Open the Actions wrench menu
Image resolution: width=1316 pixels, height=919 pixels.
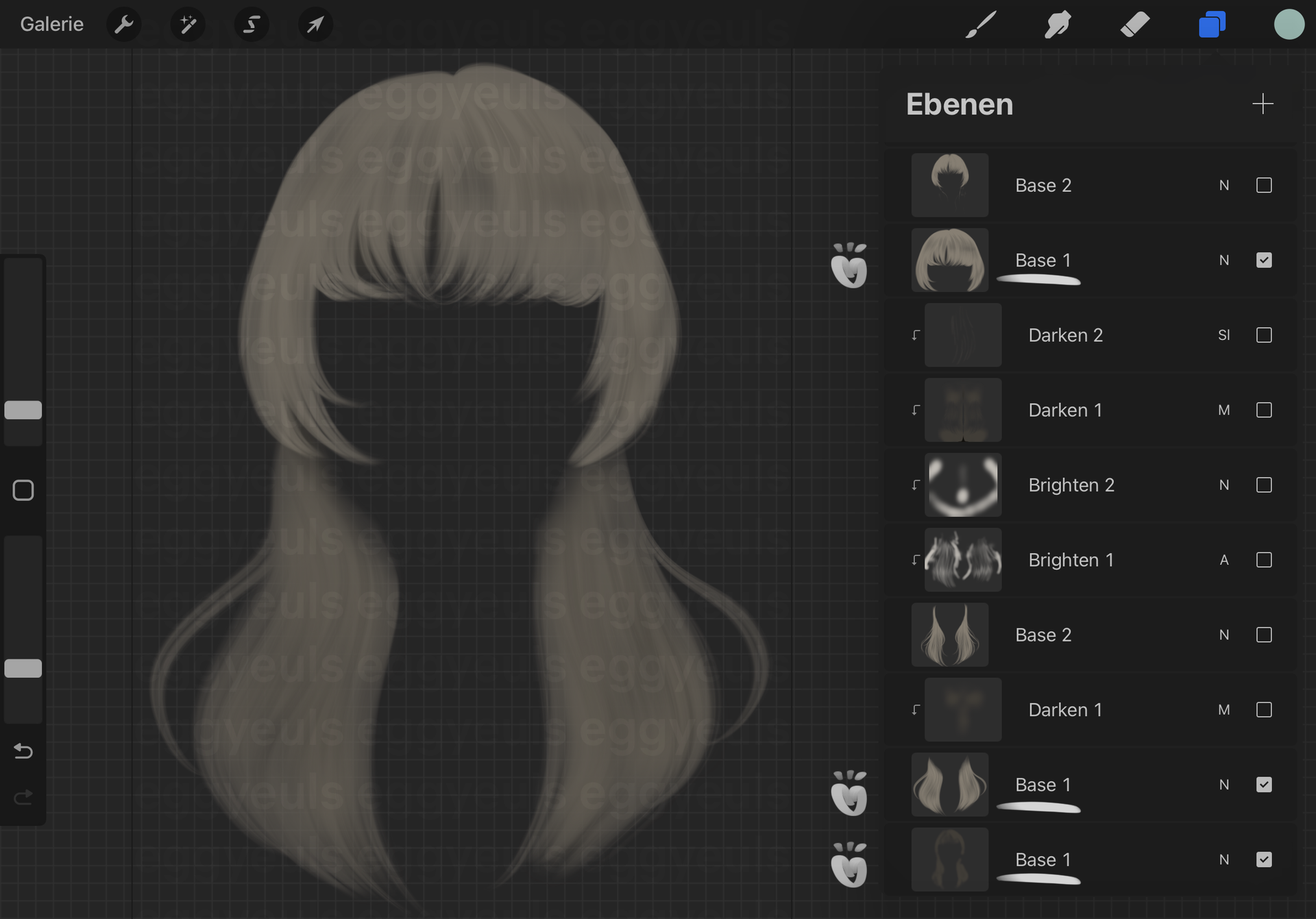[x=124, y=25]
